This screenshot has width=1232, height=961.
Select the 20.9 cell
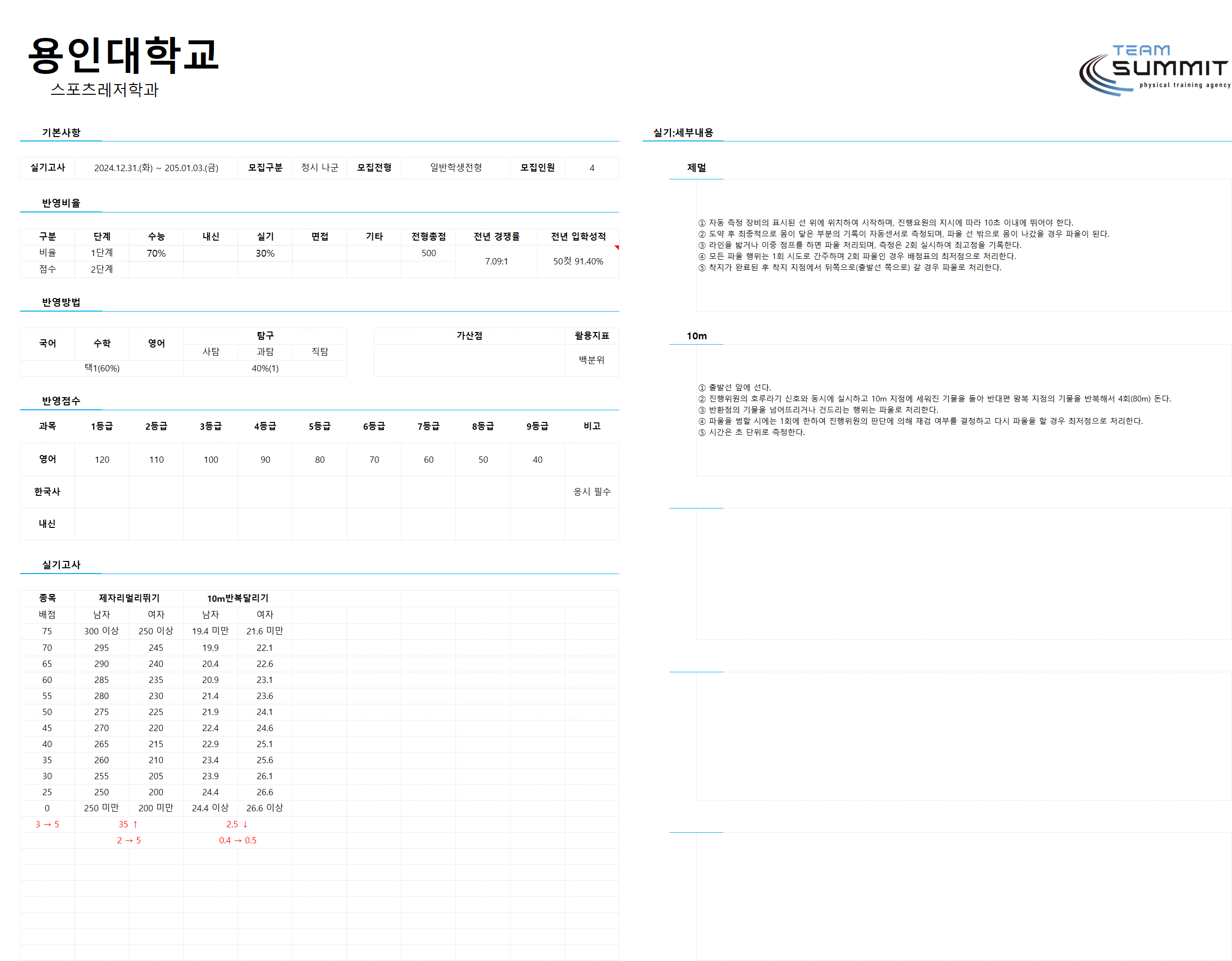[x=211, y=680]
